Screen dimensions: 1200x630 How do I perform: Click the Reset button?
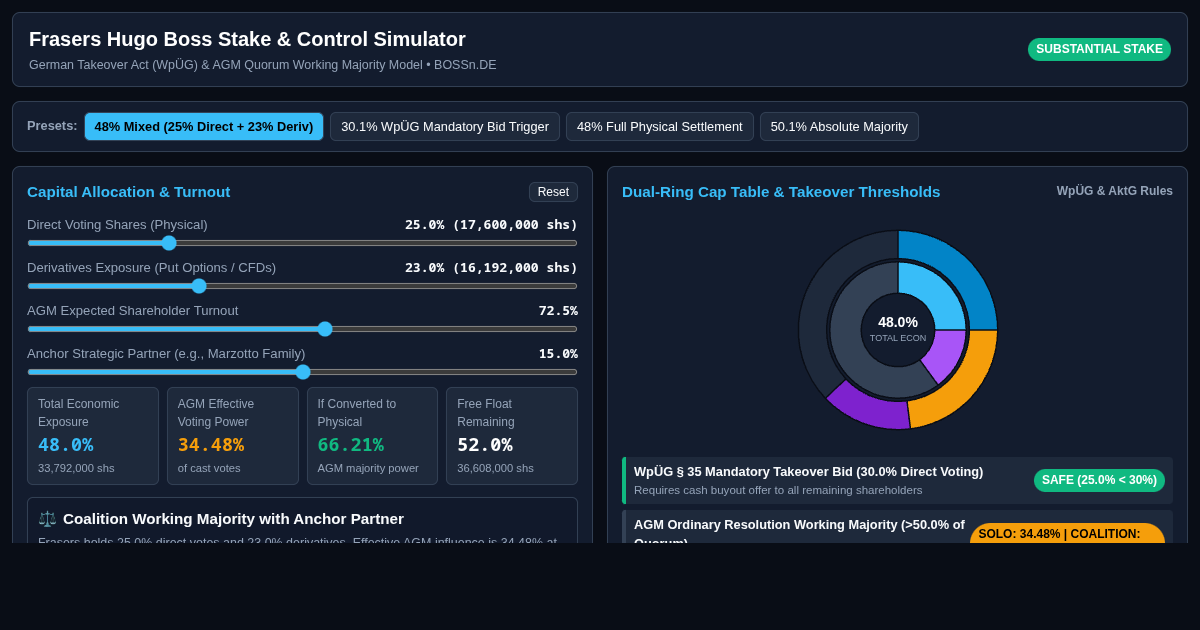(x=553, y=192)
